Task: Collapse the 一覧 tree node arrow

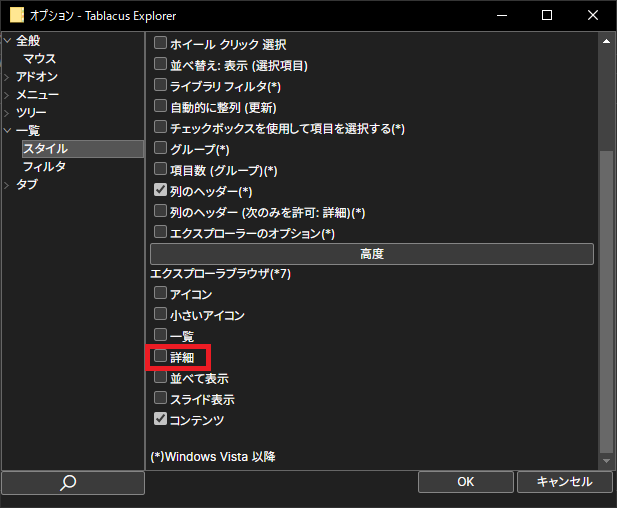Action: click(7, 130)
